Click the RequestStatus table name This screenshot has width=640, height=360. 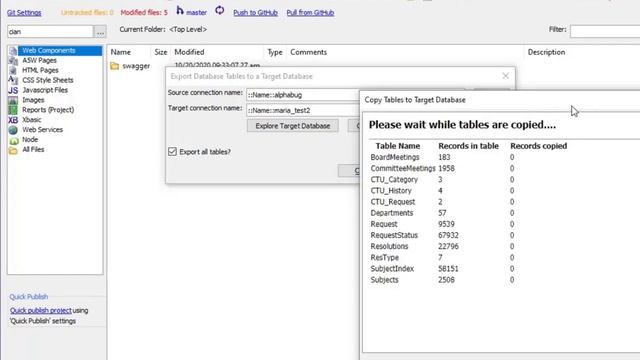(394, 235)
